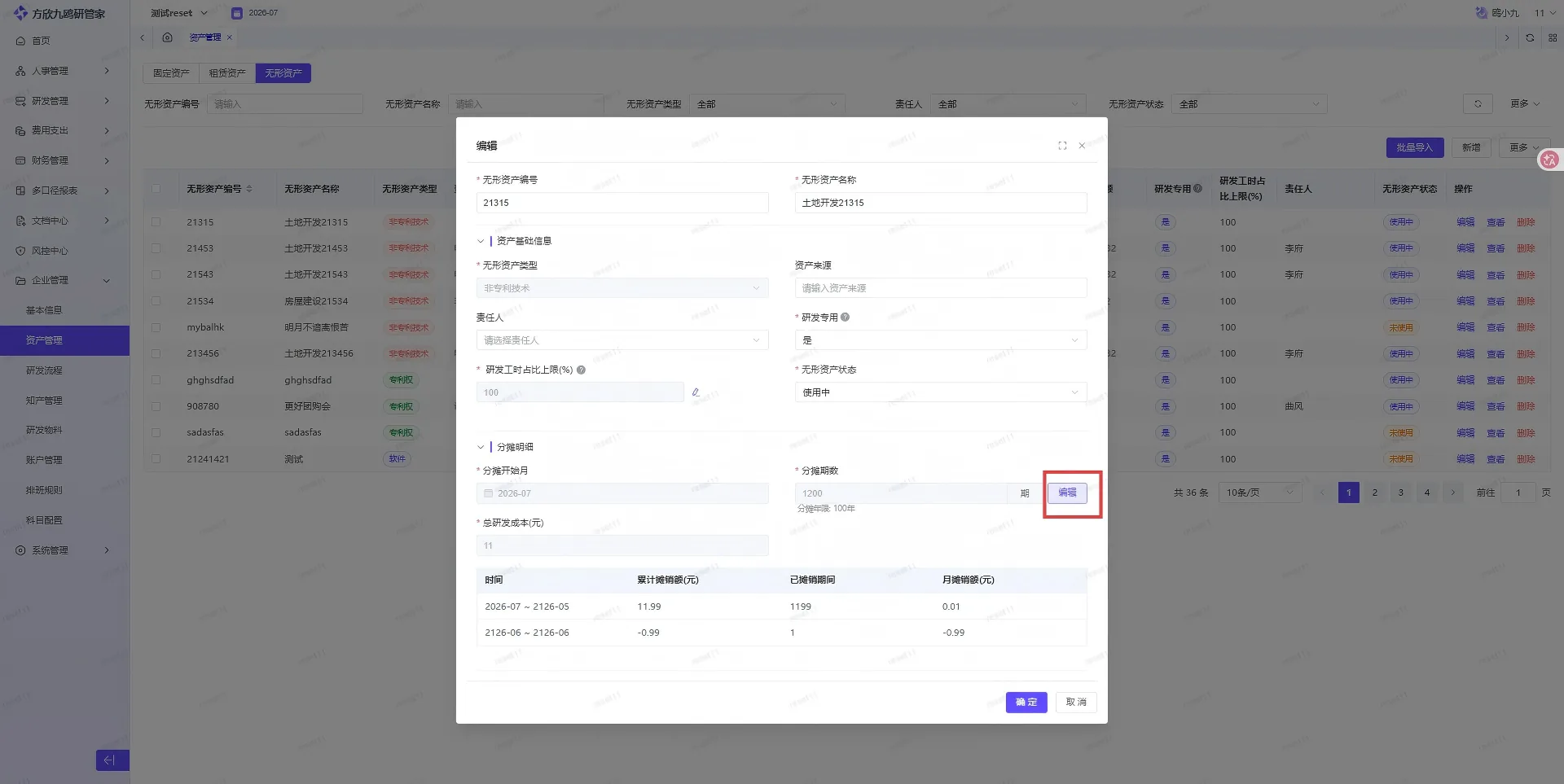
Task: Check the row checkbox for 21241421
Action: click(156, 459)
